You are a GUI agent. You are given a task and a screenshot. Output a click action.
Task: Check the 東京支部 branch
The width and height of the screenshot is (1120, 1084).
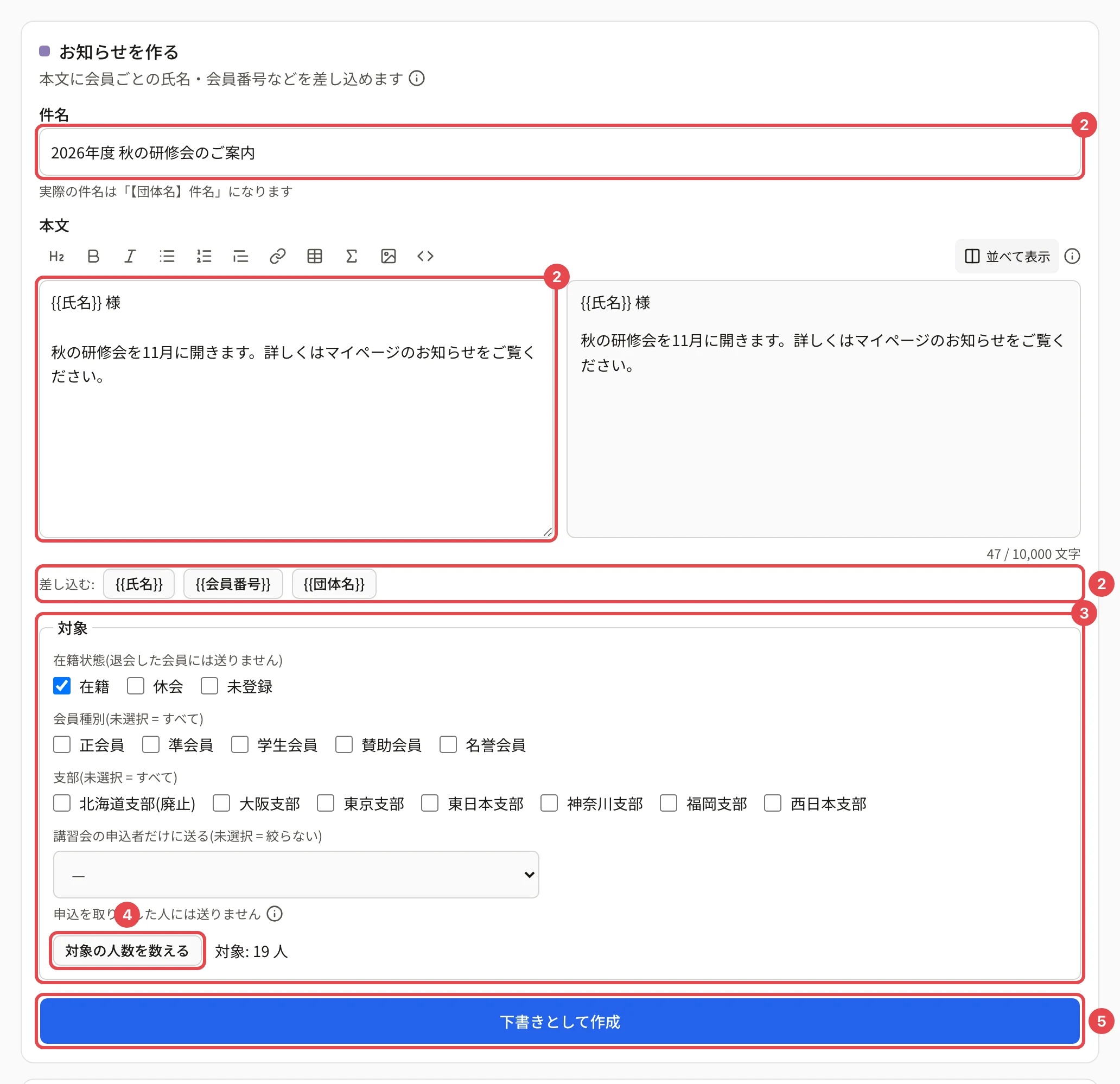pos(326,803)
